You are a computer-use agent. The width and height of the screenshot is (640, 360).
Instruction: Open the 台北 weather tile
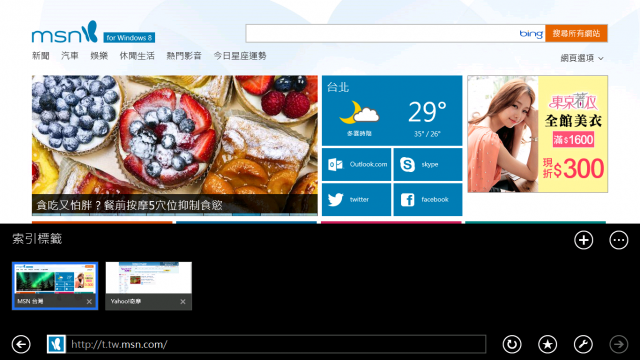click(392, 111)
